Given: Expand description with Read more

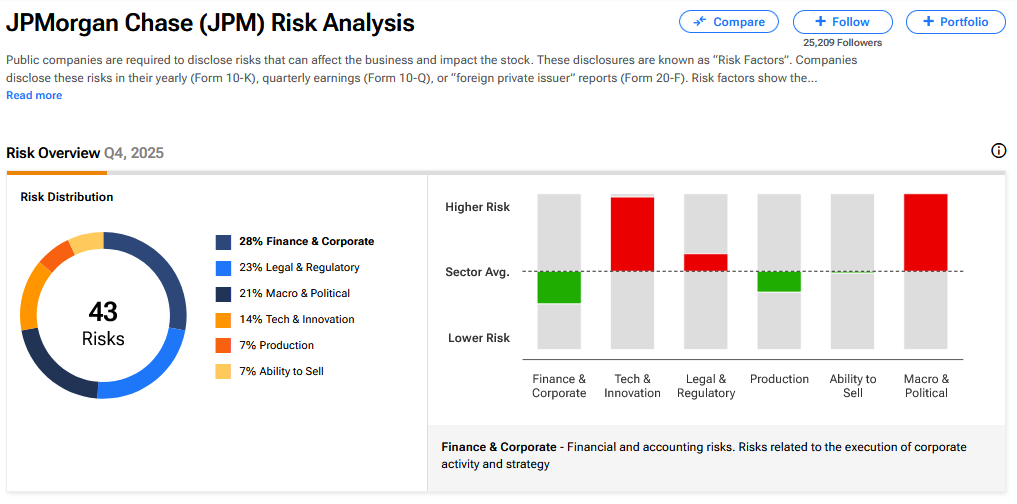Looking at the screenshot, I should click(x=34, y=95).
